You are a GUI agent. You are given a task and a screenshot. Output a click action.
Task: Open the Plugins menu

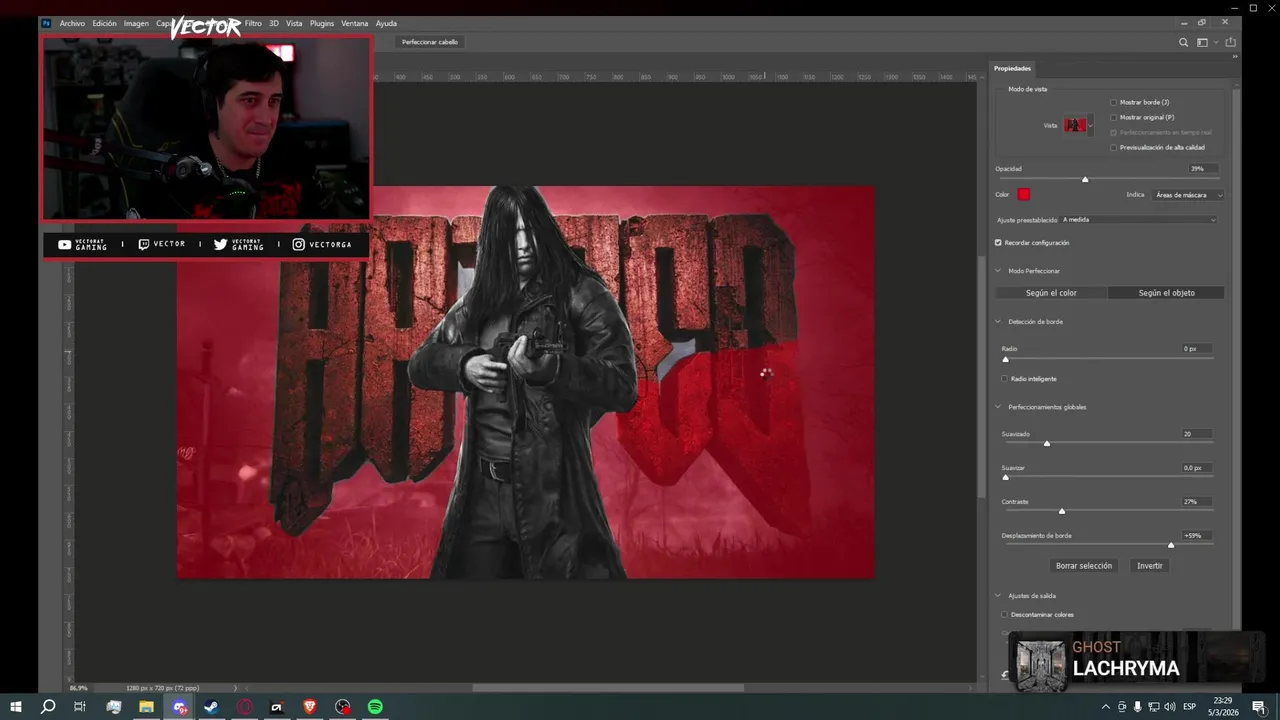click(322, 23)
